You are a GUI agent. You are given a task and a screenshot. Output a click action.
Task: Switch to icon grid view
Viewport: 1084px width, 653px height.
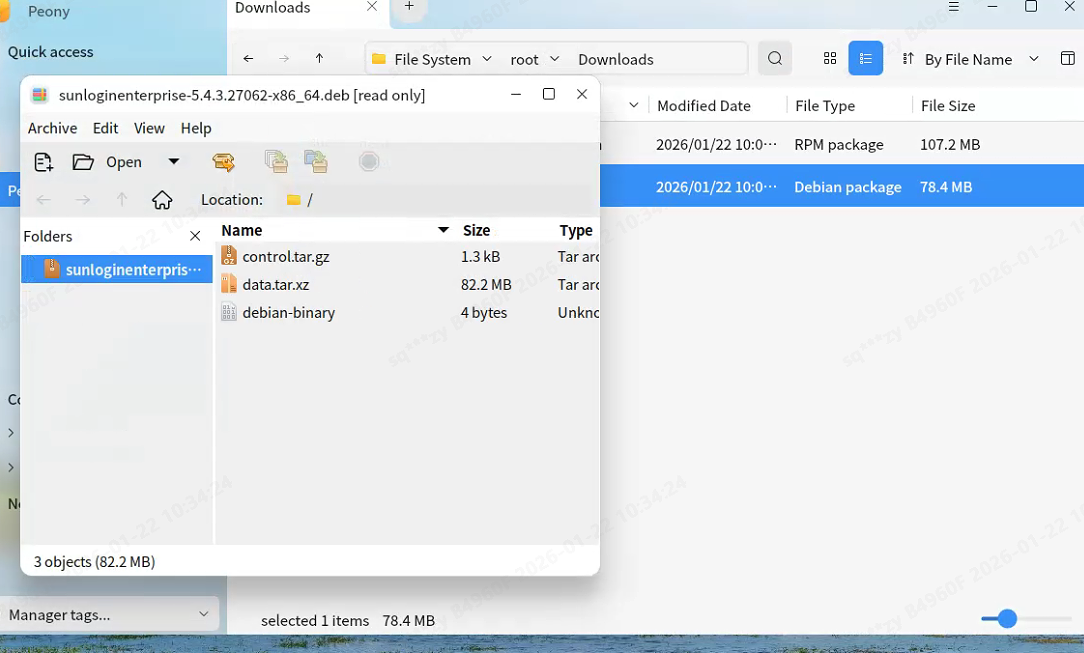click(x=830, y=59)
